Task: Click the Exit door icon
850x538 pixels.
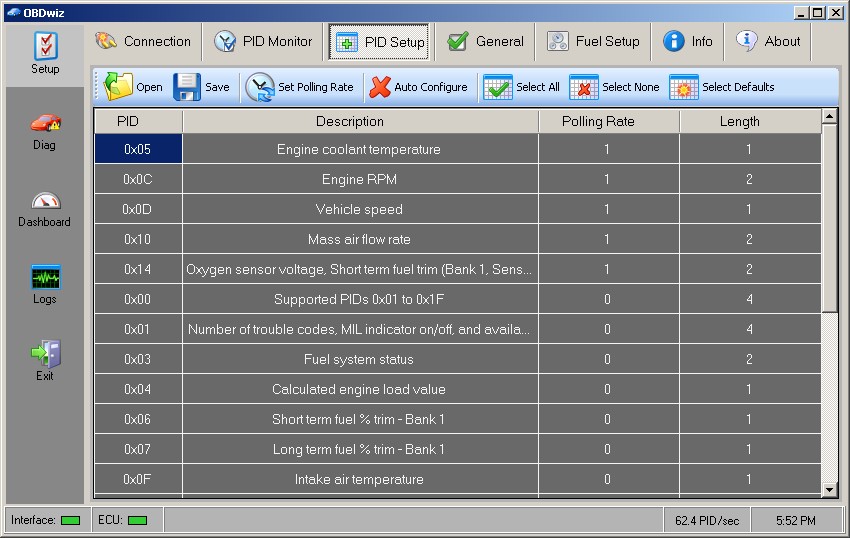Action: pyautogui.click(x=46, y=354)
